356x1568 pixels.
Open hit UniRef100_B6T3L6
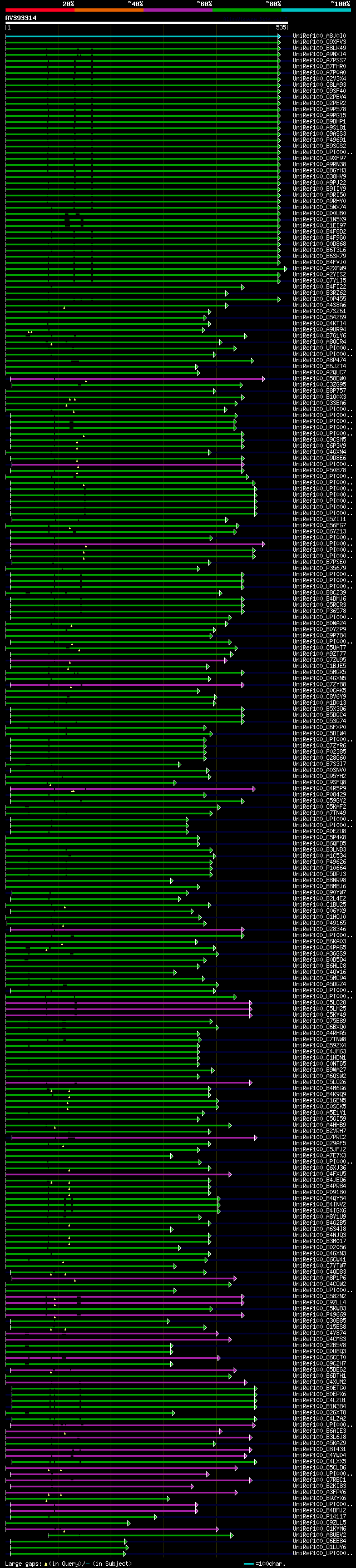[319, 250]
